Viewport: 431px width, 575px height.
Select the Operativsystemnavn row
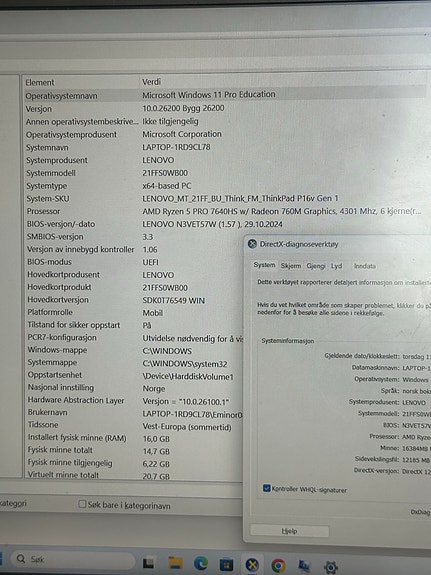click(x=224, y=95)
